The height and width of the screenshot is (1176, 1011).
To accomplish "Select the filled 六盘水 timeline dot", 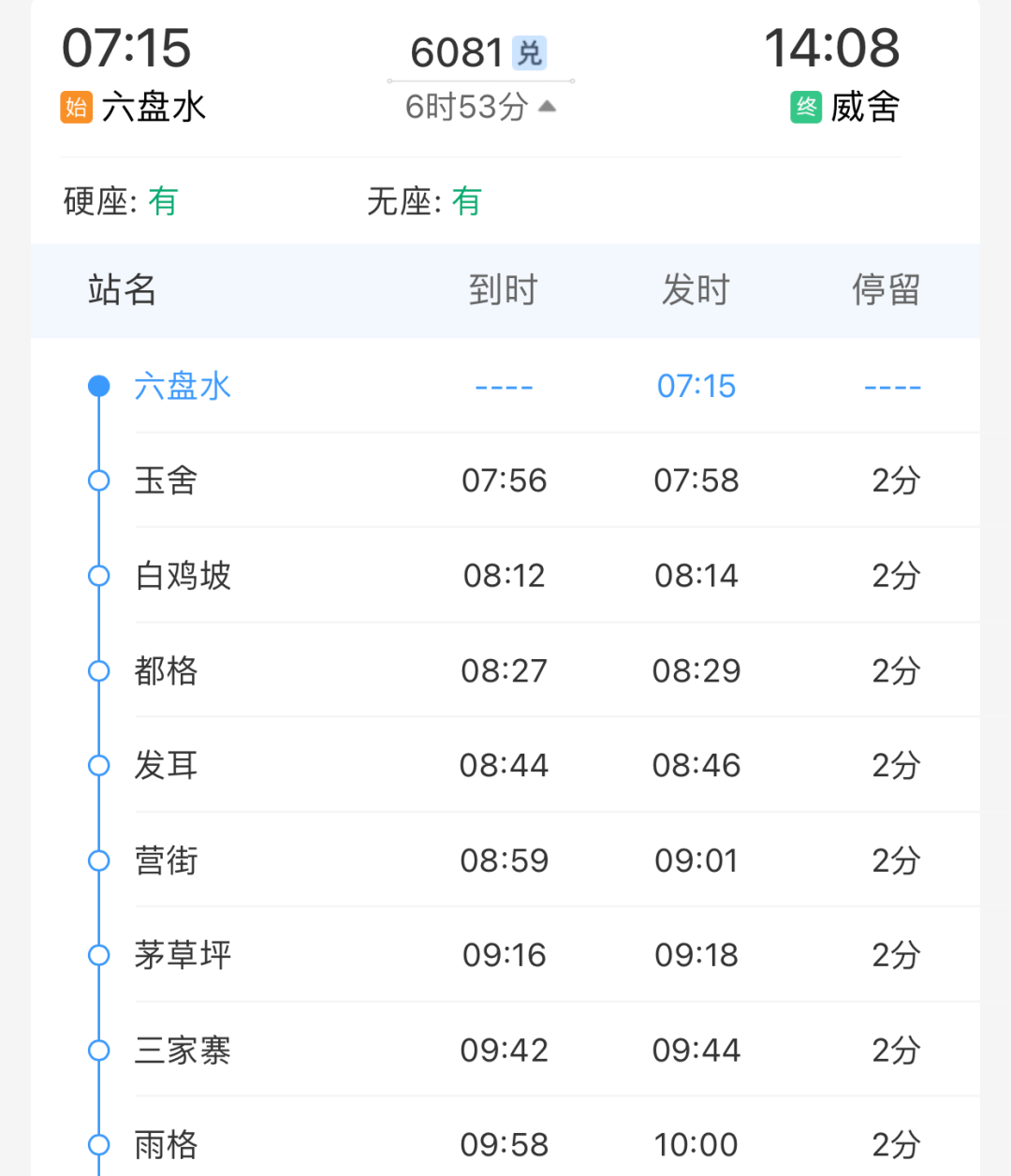I will [99, 386].
